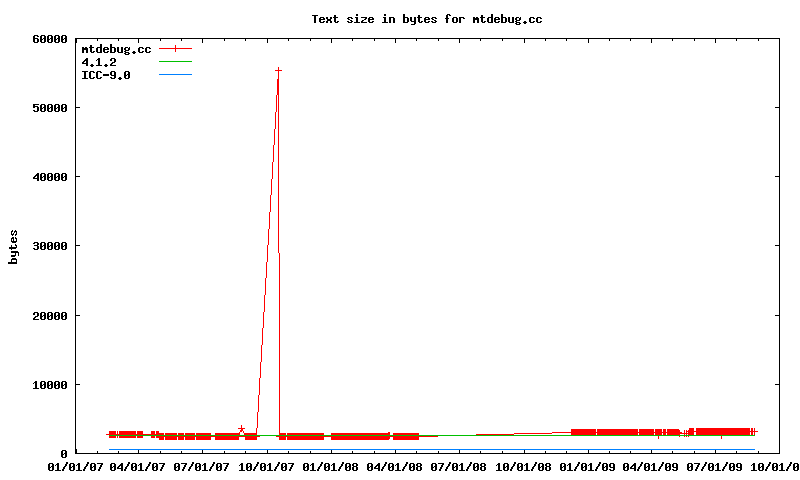This screenshot has height=480, width=800.
Task: Select the ICC-9.0 legend label
Action: point(106,75)
